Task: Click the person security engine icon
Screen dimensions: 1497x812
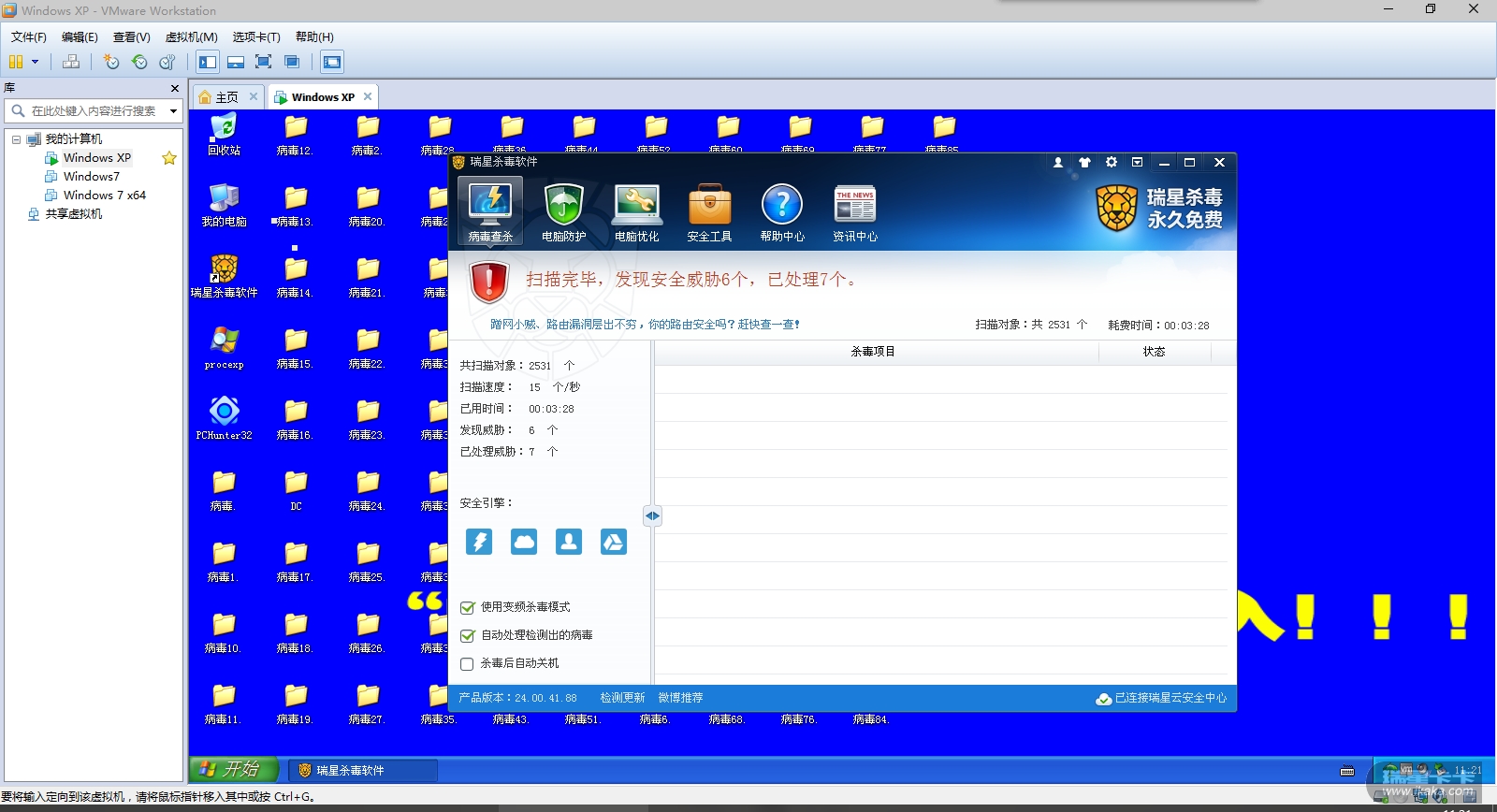Action: pos(569,542)
